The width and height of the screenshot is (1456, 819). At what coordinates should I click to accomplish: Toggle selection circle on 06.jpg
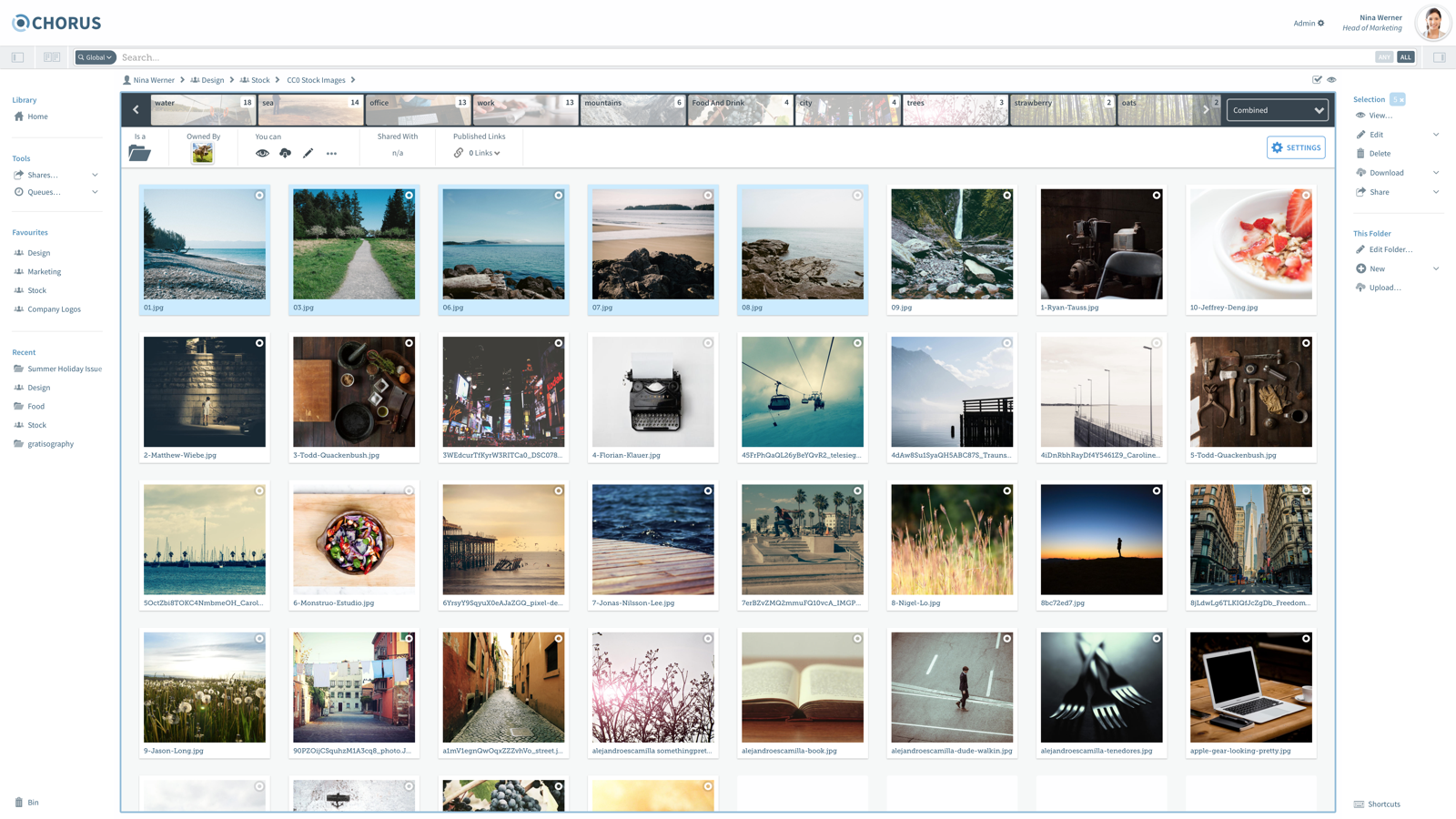pyautogui.click(x=559, y=196)
